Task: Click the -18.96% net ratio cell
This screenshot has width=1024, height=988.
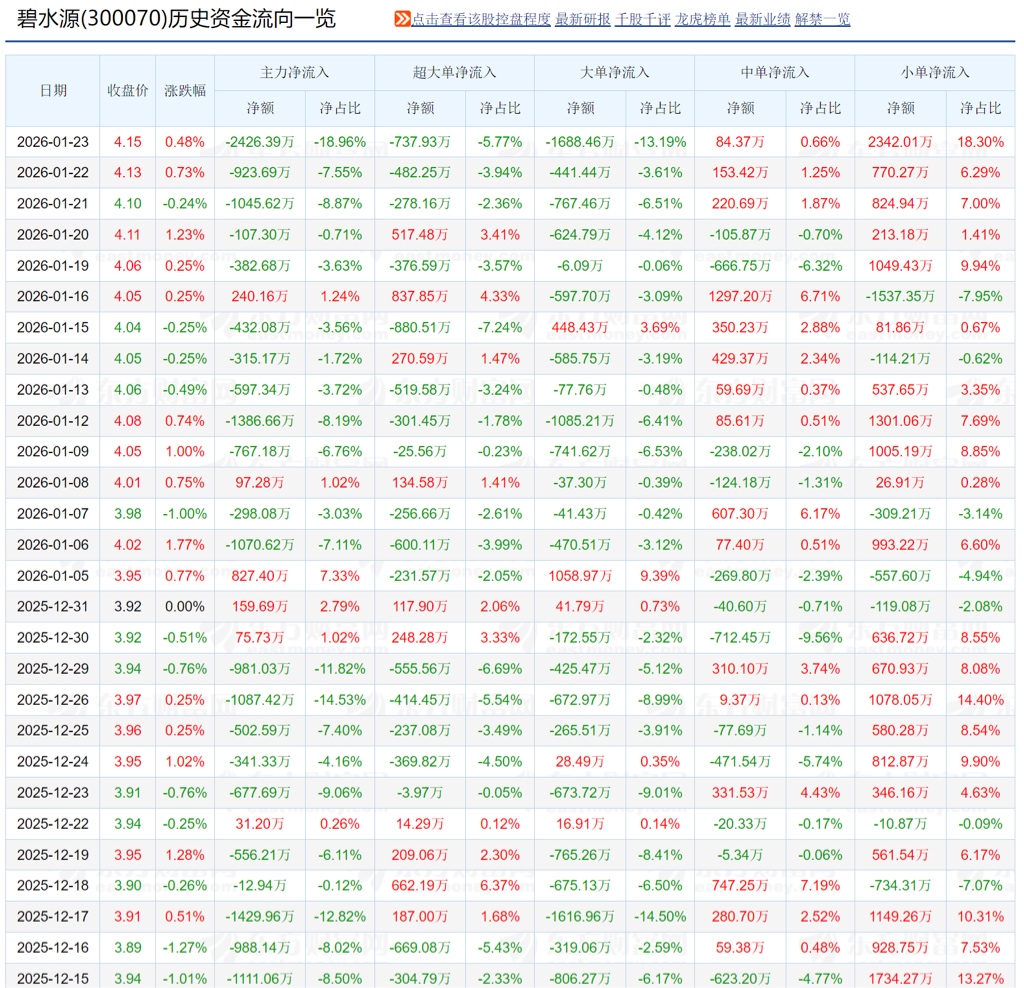Action: click(340, 142)
